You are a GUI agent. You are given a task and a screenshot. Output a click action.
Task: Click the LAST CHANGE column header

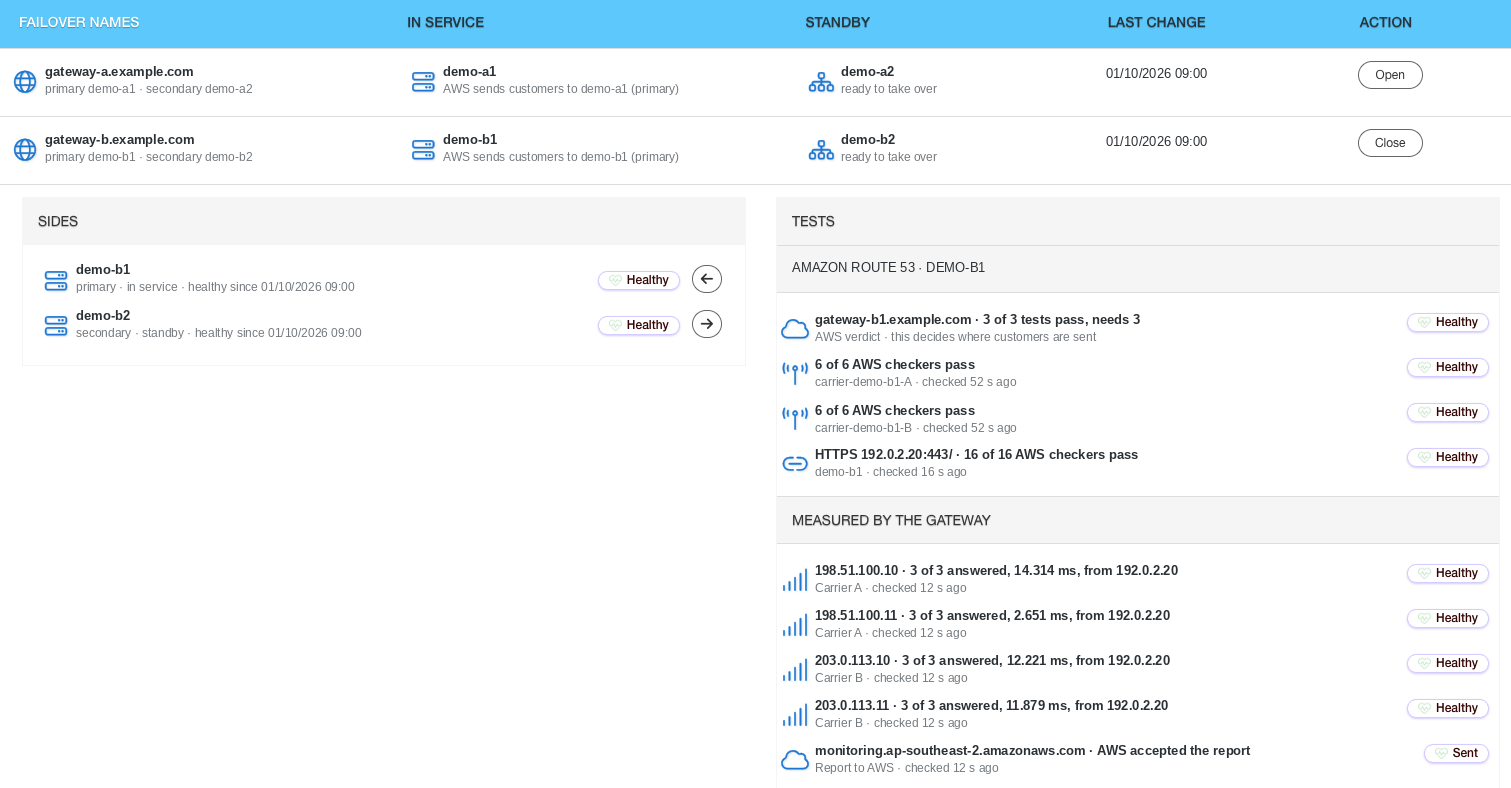tap(1156, 22)
